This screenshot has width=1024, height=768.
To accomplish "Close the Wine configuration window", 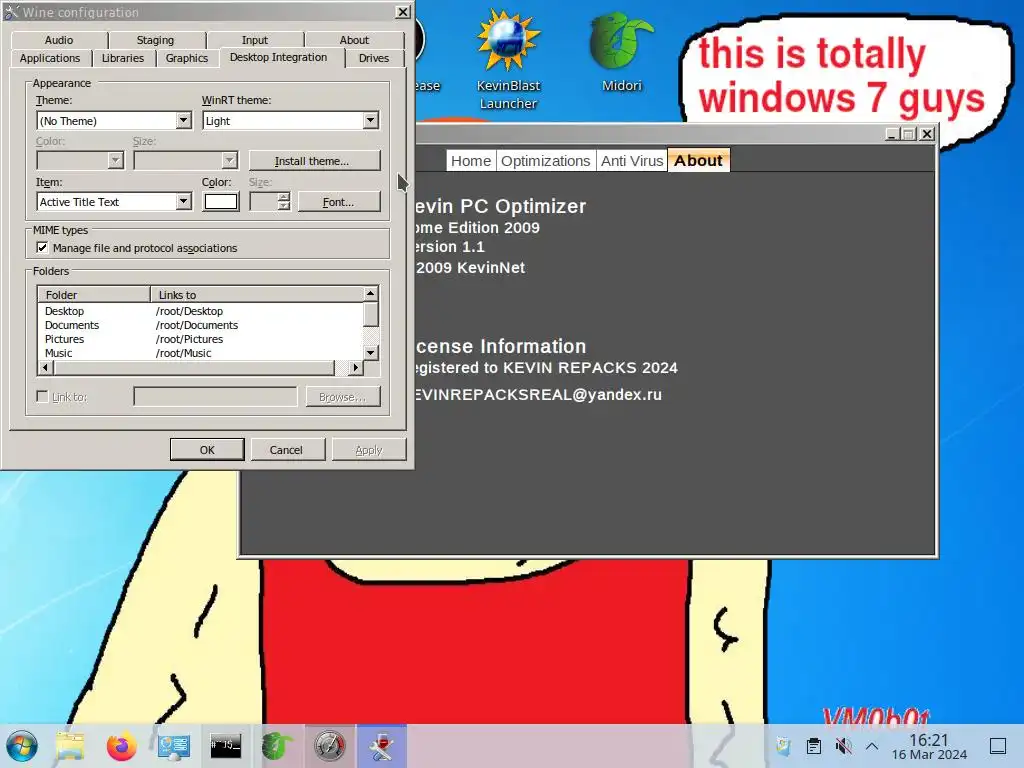I will [x=403, y=12].
